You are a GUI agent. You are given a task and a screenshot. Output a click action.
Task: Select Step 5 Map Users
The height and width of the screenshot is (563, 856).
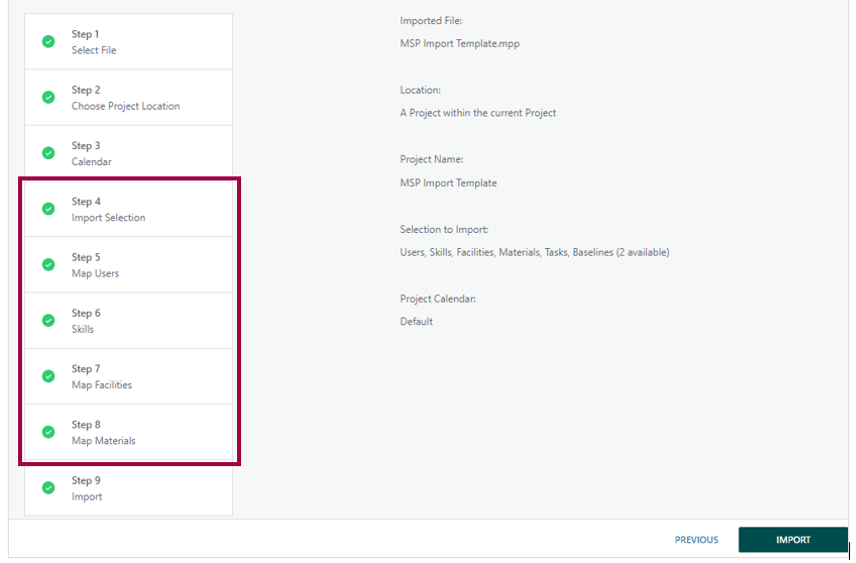[128, 264]
